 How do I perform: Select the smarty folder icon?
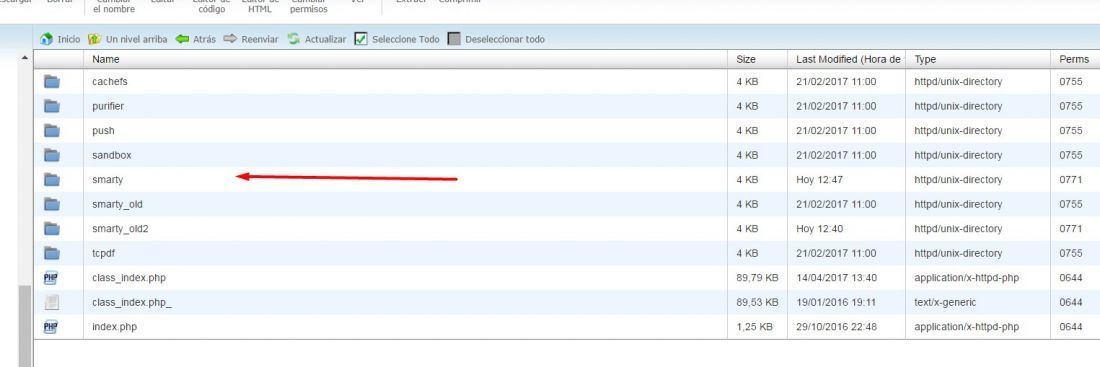click(x=52, y=180)
